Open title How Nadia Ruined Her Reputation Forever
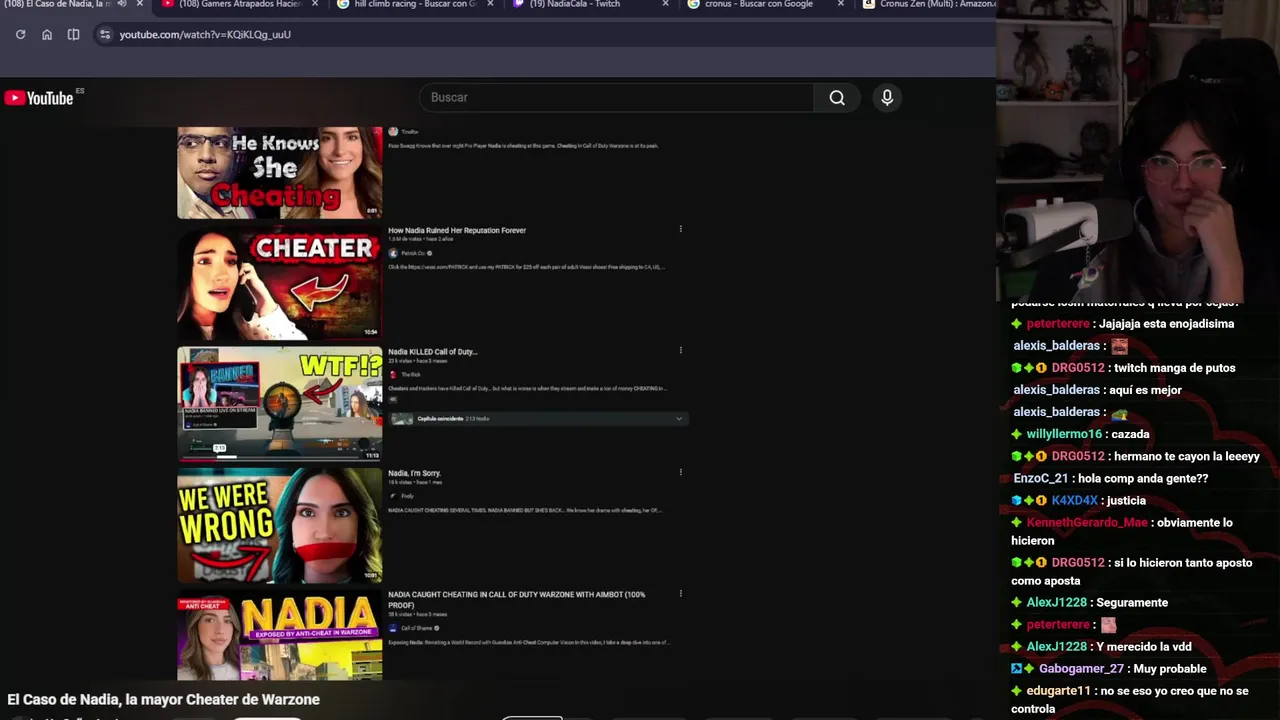Viewport: 1280px width, 720px height. point(457,230)
